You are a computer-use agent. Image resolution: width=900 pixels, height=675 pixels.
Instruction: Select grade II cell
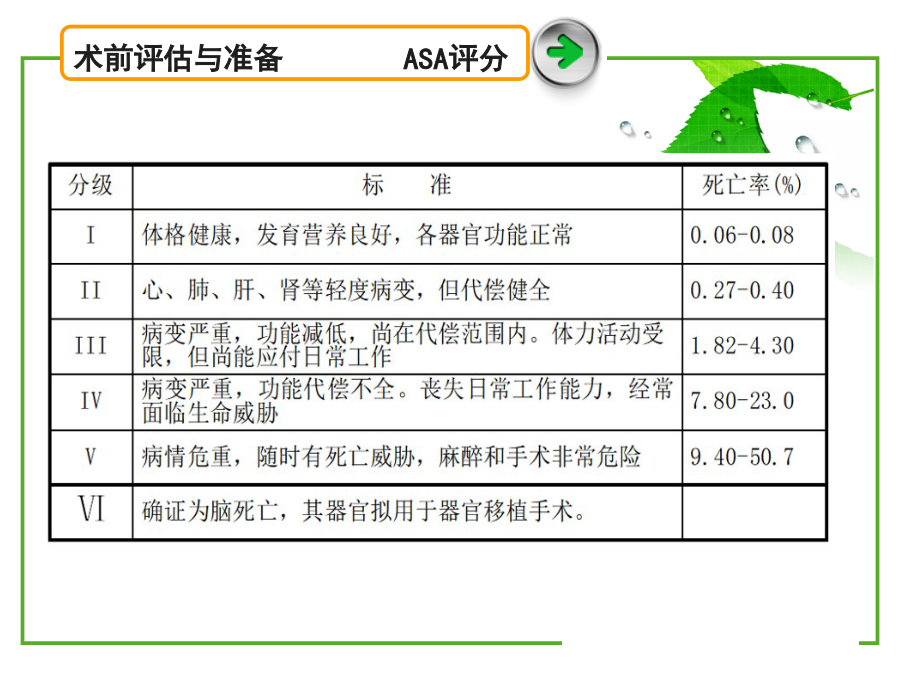91,291
